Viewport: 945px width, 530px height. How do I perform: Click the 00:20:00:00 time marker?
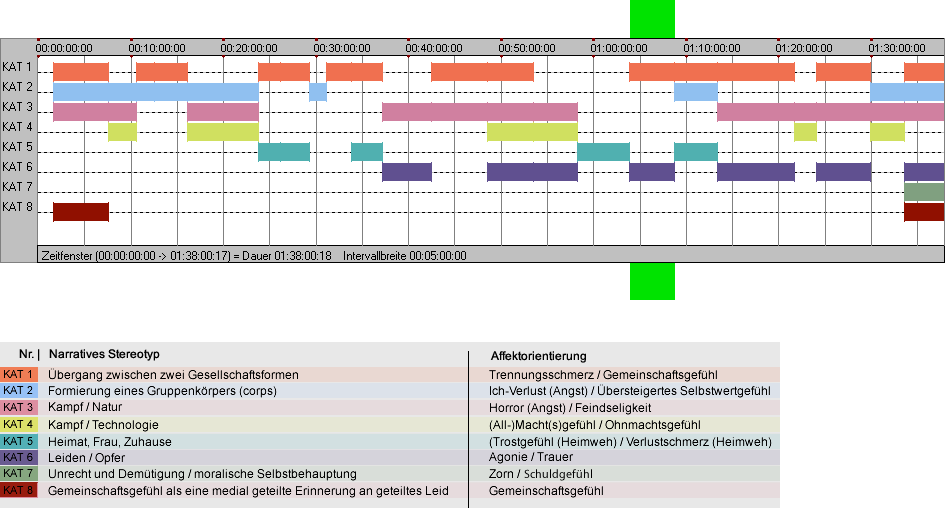point(249,48)
